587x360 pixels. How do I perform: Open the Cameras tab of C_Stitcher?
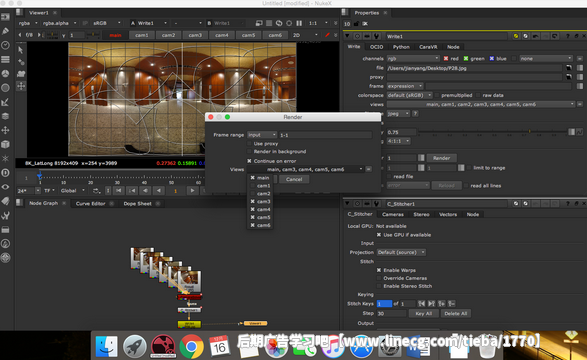pyautogui.click(x=393, y=214)
